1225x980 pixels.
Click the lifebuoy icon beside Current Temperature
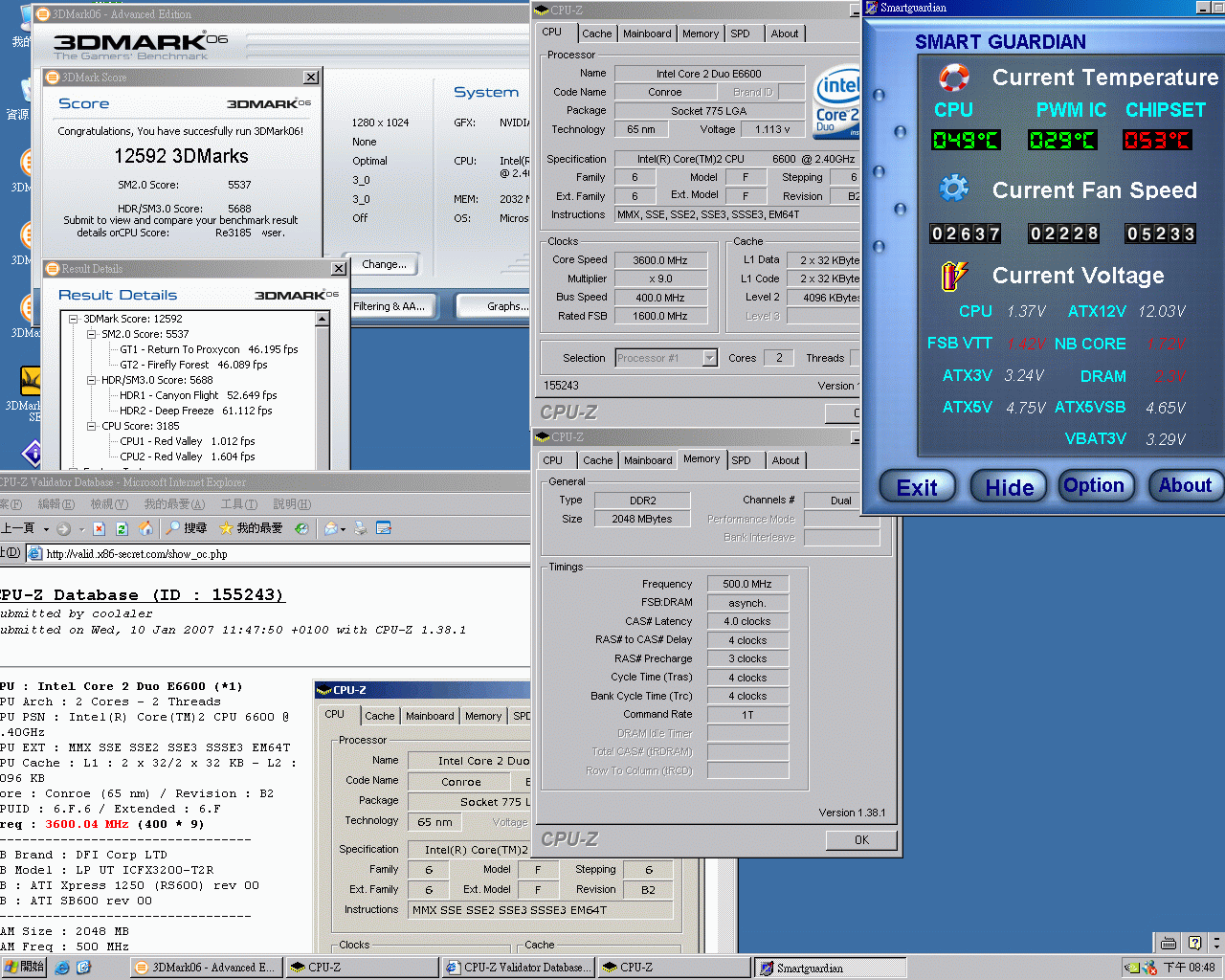point(953,77)
